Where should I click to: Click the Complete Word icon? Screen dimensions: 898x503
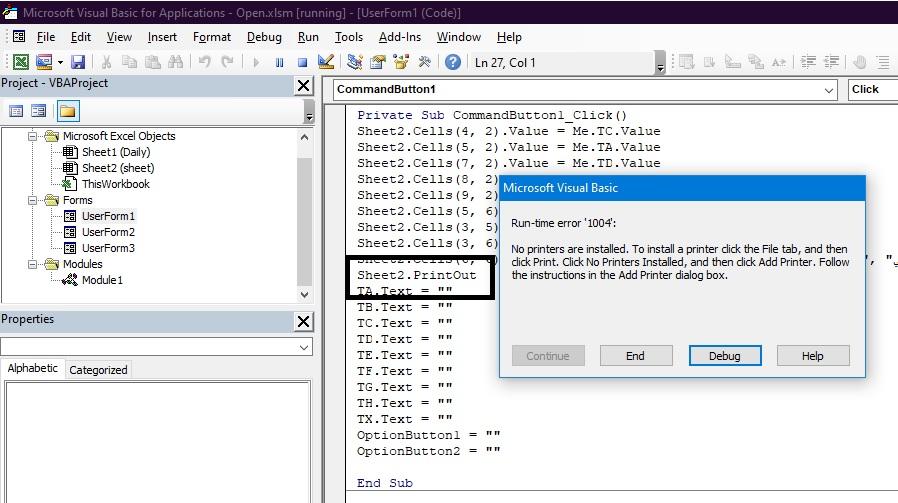click(x=778, y=62)
